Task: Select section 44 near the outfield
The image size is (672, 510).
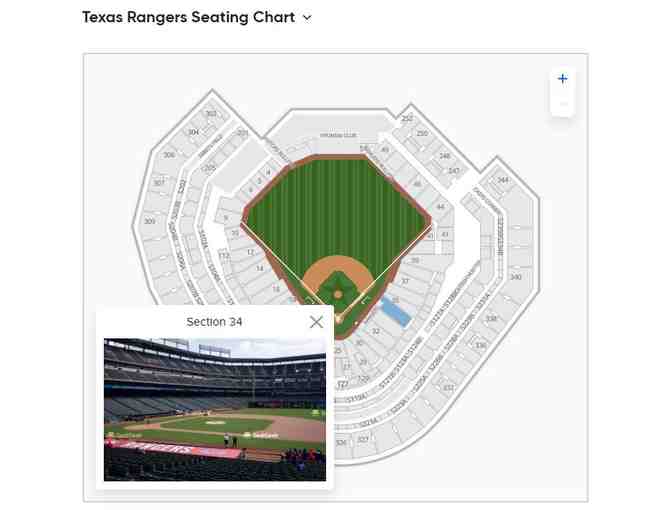Action: coord(440,207)
